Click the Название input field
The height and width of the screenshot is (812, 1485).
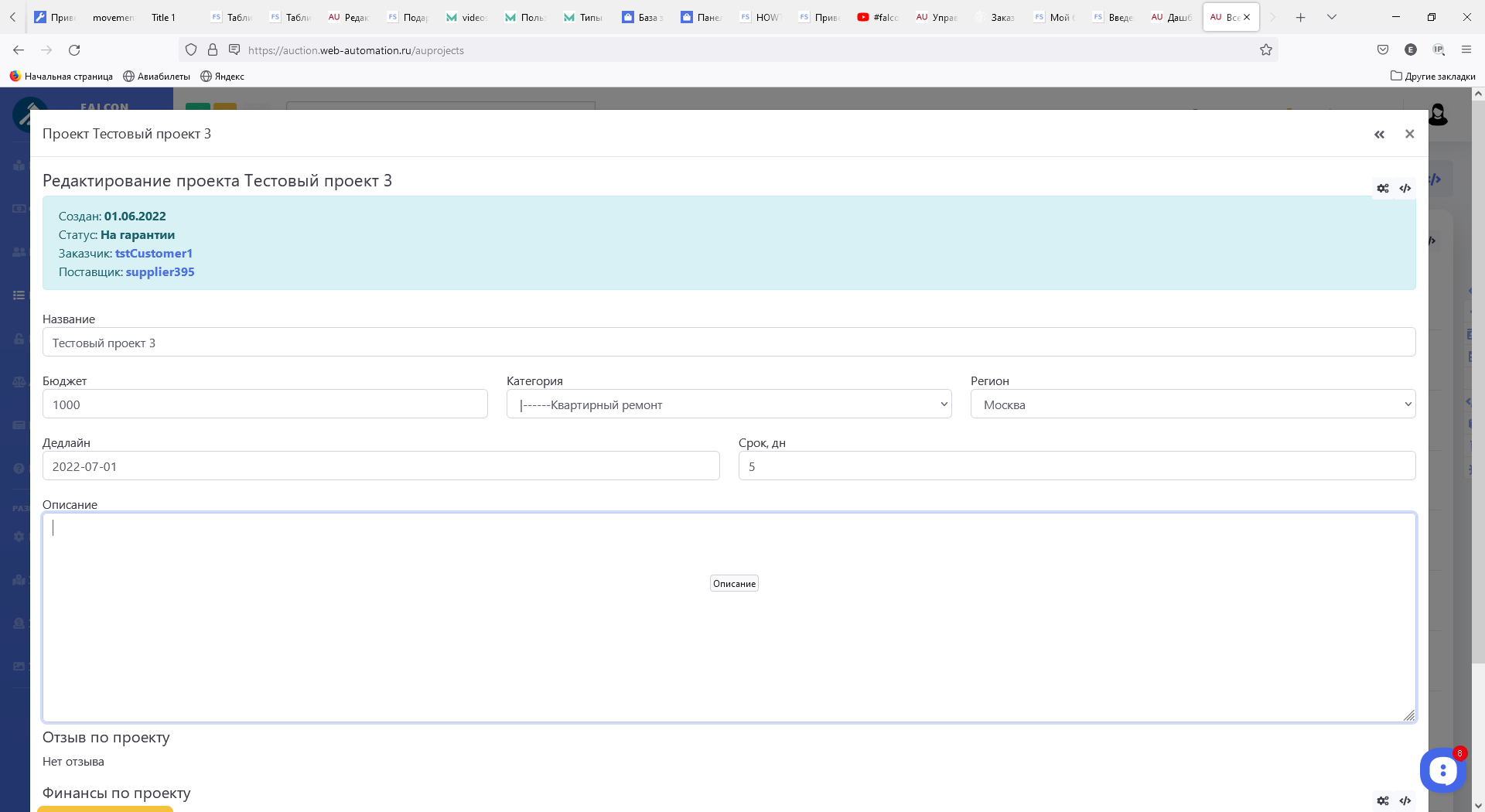(729, 343)
